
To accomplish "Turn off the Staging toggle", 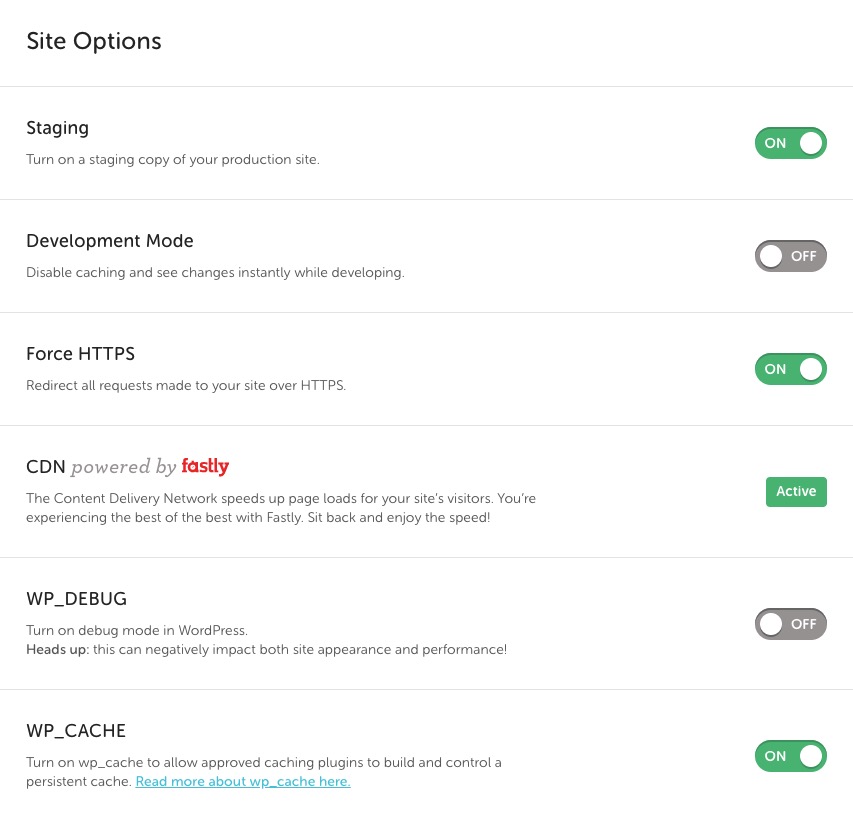I will tap(790, 143).
